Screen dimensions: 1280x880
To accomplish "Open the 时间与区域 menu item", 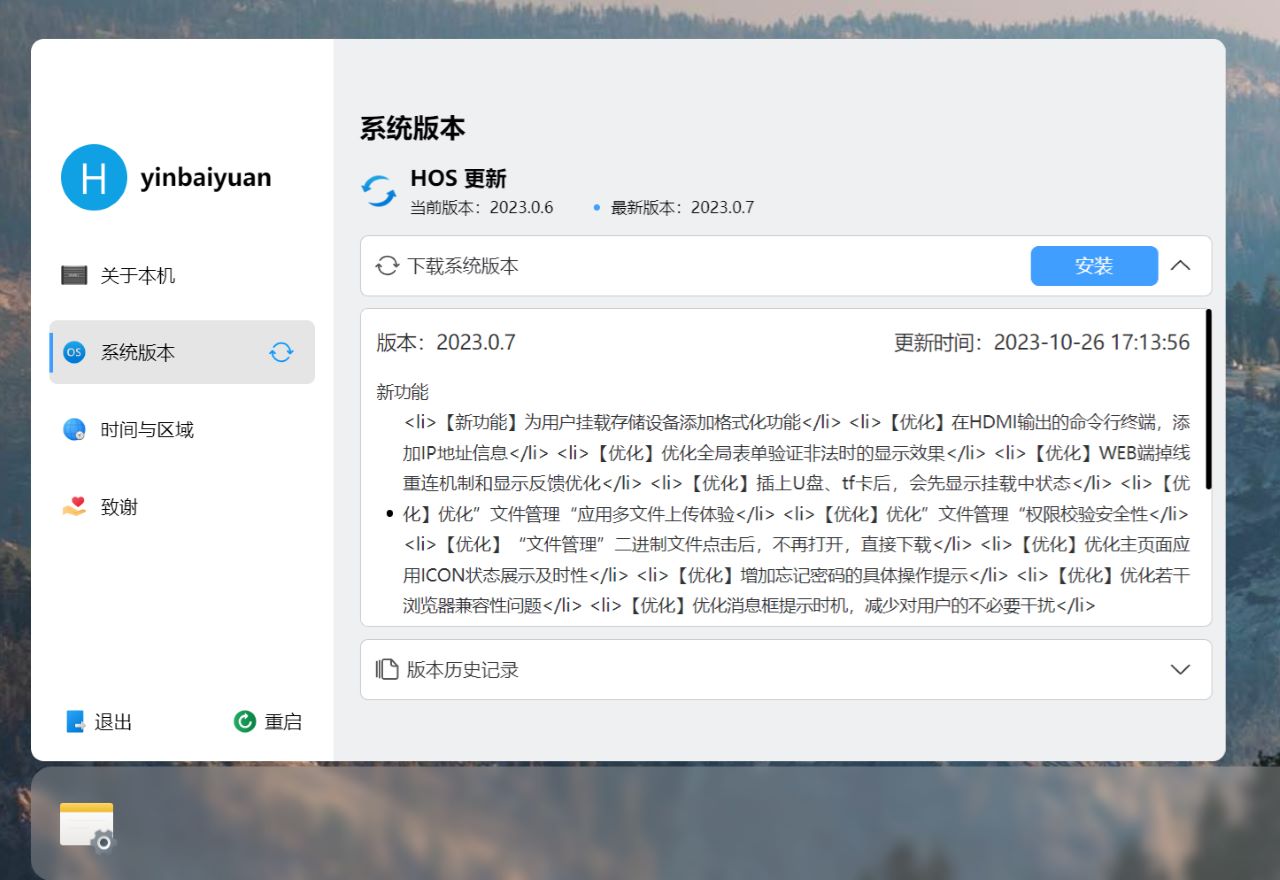I will pyautogui.click(x=182, y=430).
